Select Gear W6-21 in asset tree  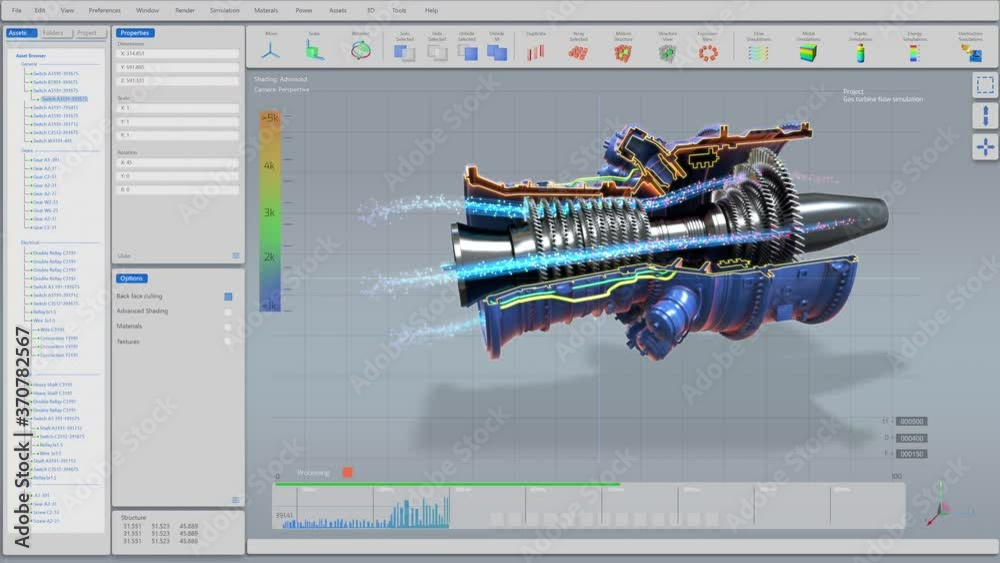pos(45,210)
